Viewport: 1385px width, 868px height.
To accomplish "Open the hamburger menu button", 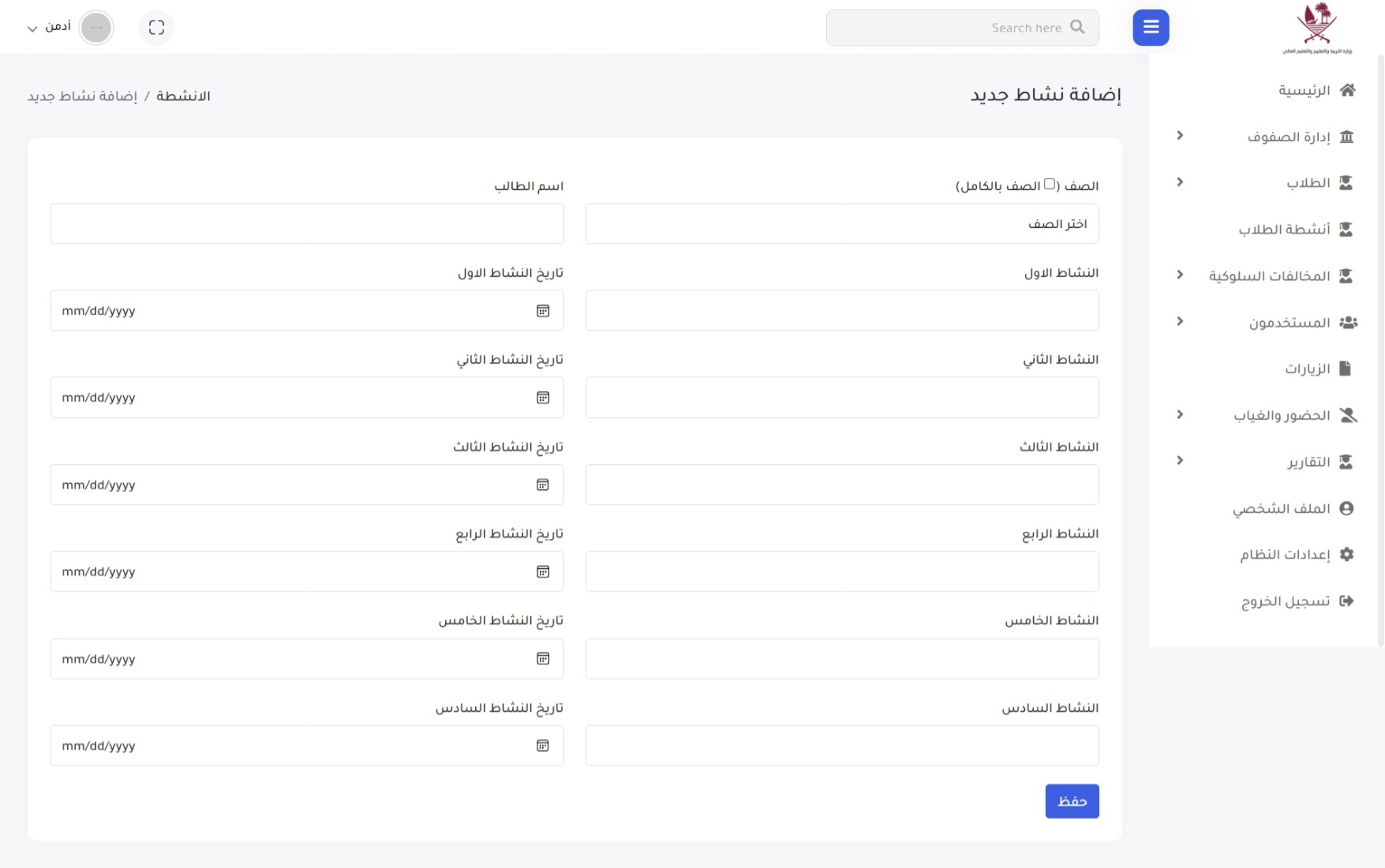I will (1151, 27).
